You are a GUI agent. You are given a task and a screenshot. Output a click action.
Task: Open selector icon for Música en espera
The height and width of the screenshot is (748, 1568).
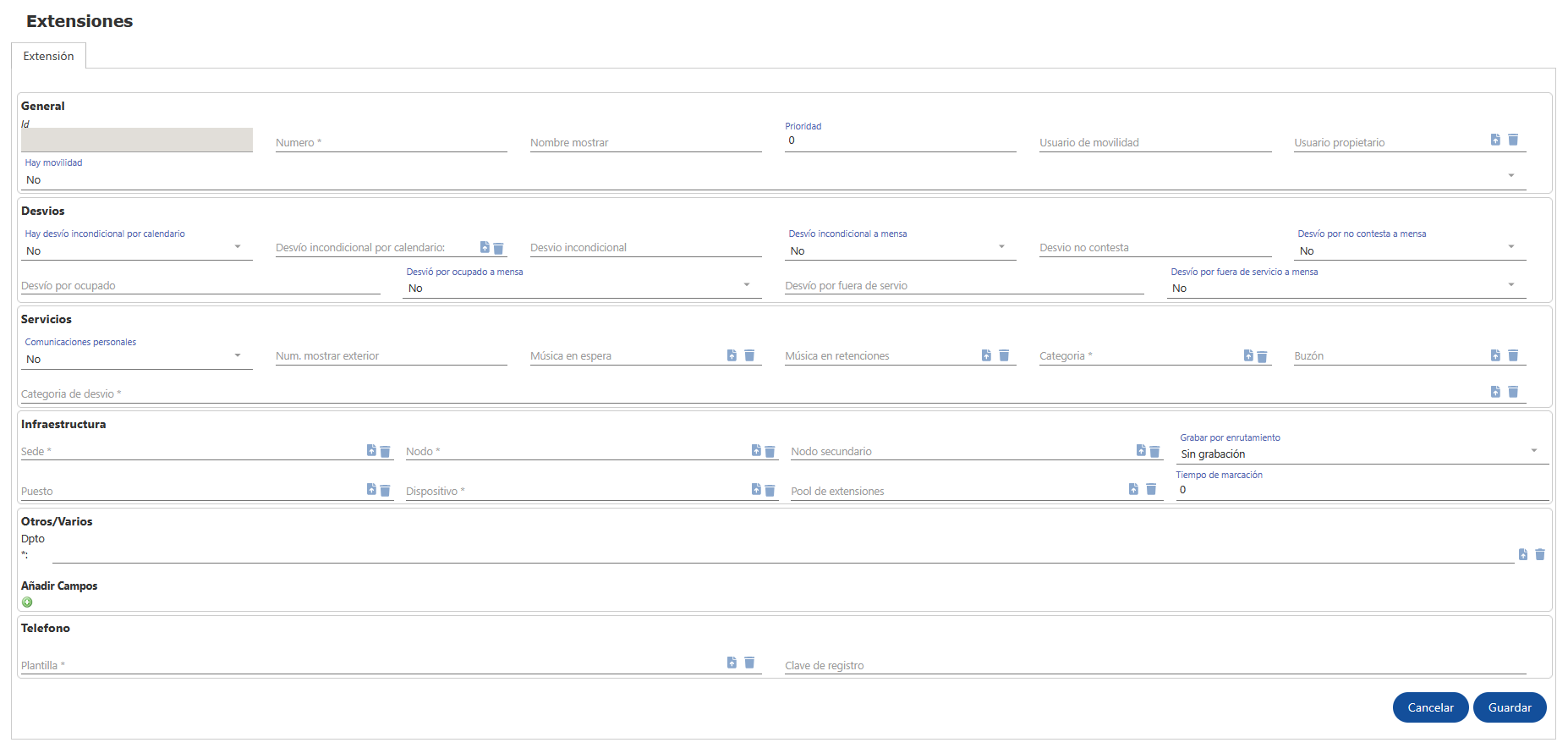pyautogui.click(x=732, y=355)
